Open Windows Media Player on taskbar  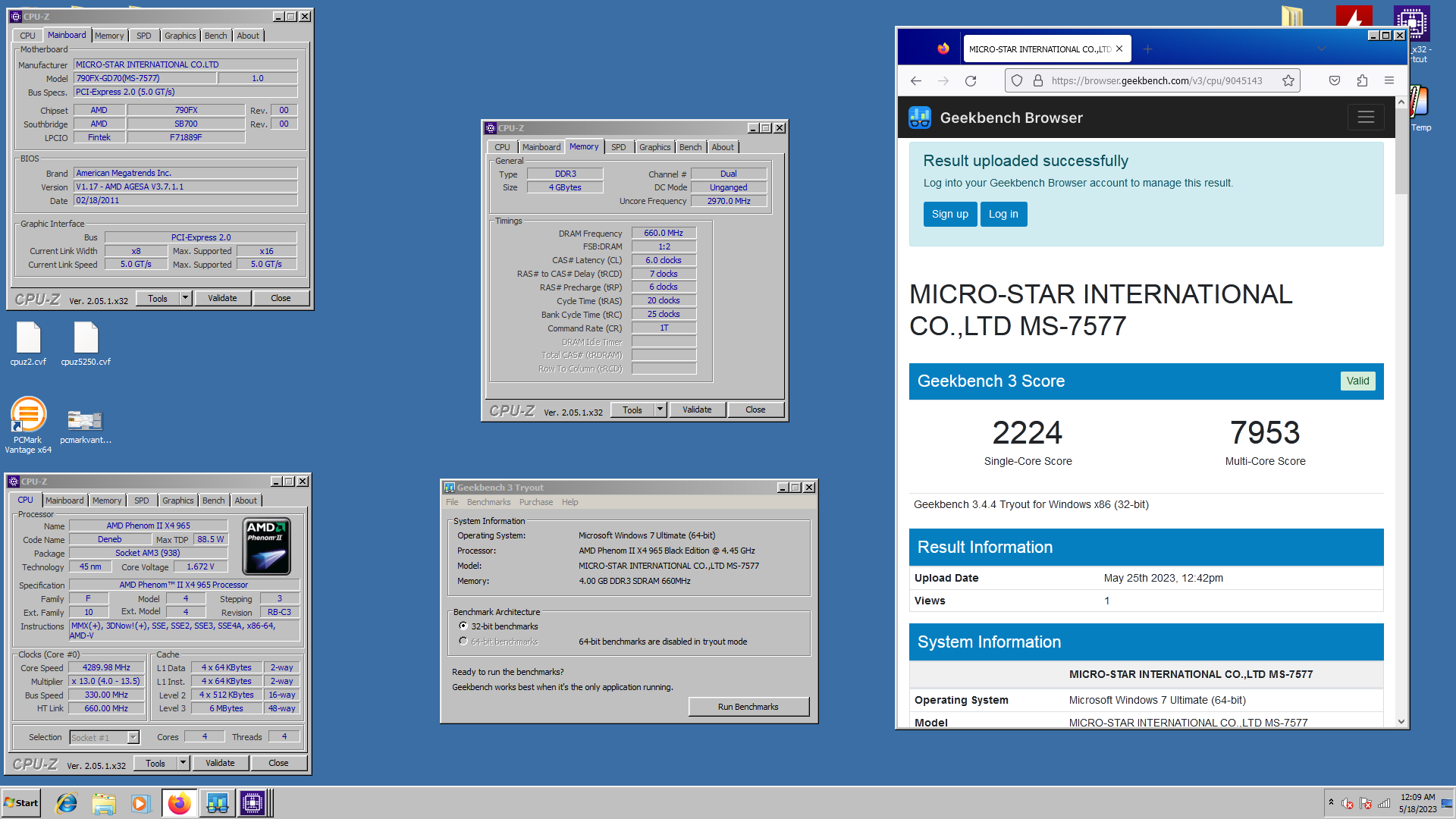[140, 803]
